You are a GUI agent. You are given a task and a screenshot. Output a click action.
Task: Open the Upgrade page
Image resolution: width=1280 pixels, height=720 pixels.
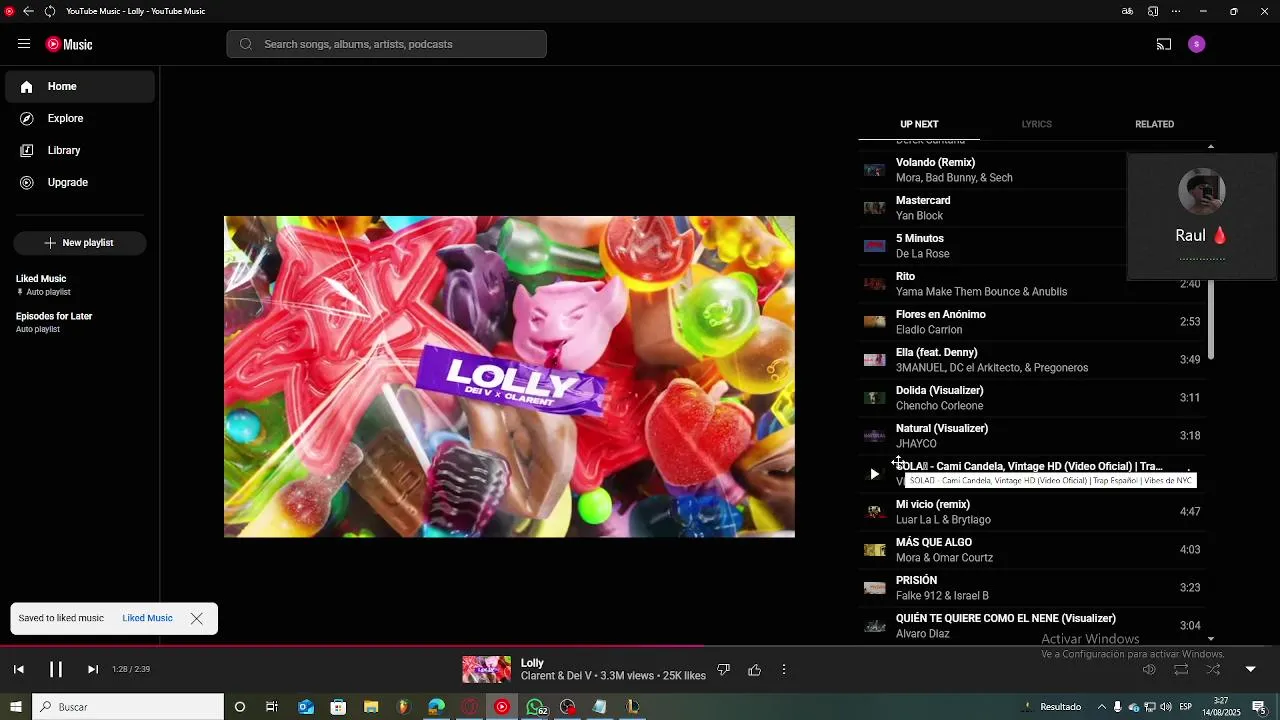(80, 183)
